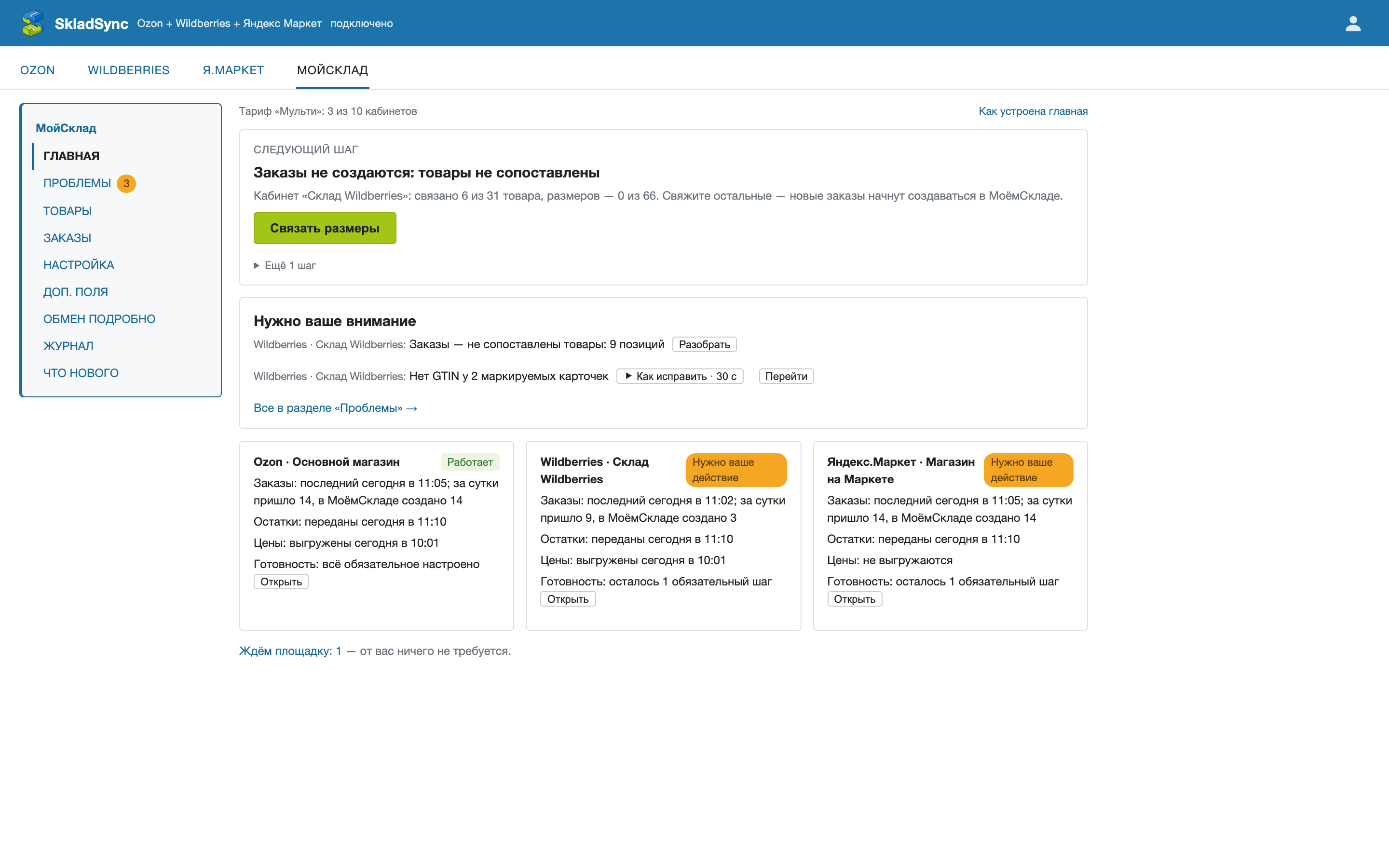Open "Все в разделе Проблемы" link
The image size is (1389, 868).
tap(335, 407)
